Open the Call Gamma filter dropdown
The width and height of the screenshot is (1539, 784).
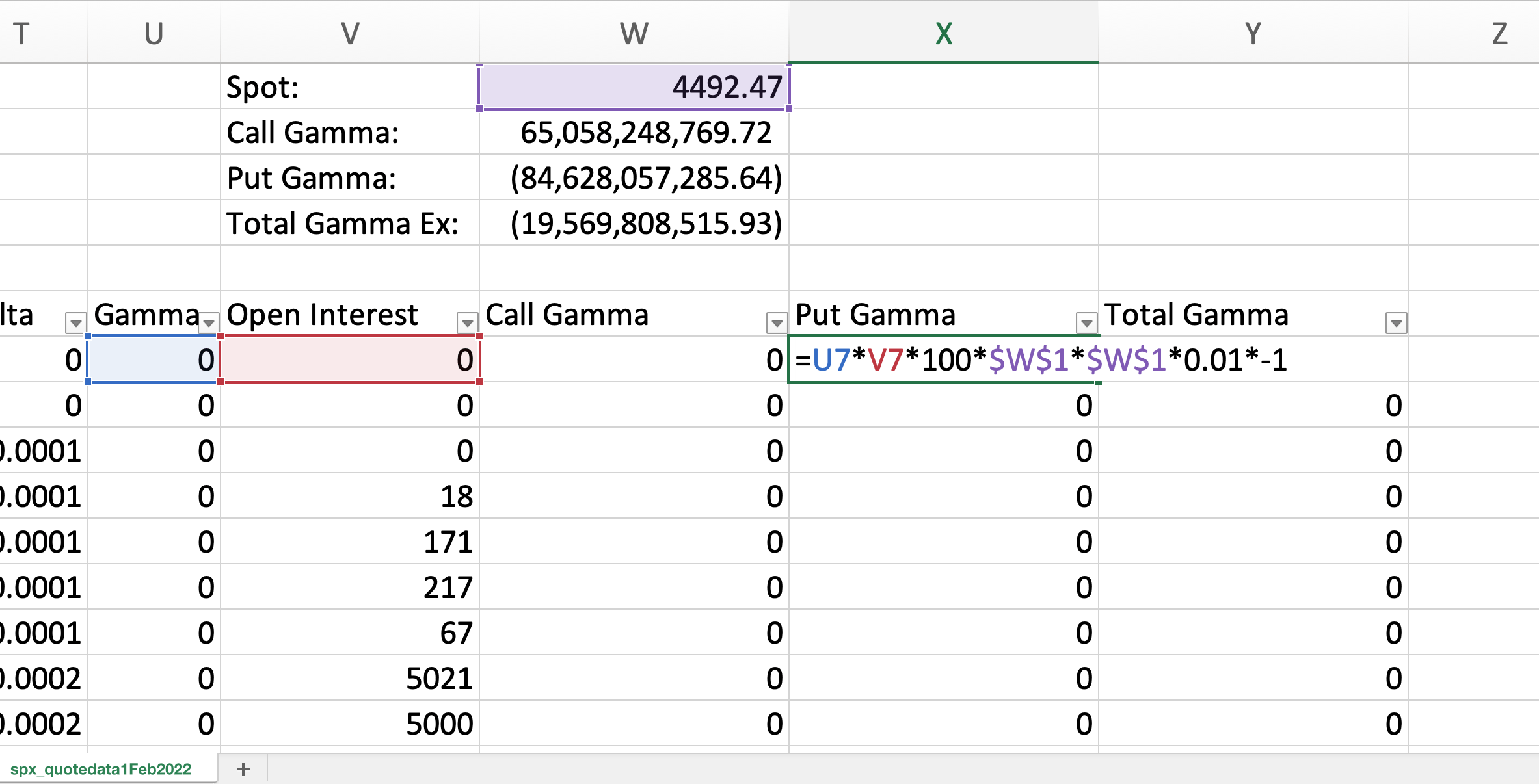coord(776,323)
